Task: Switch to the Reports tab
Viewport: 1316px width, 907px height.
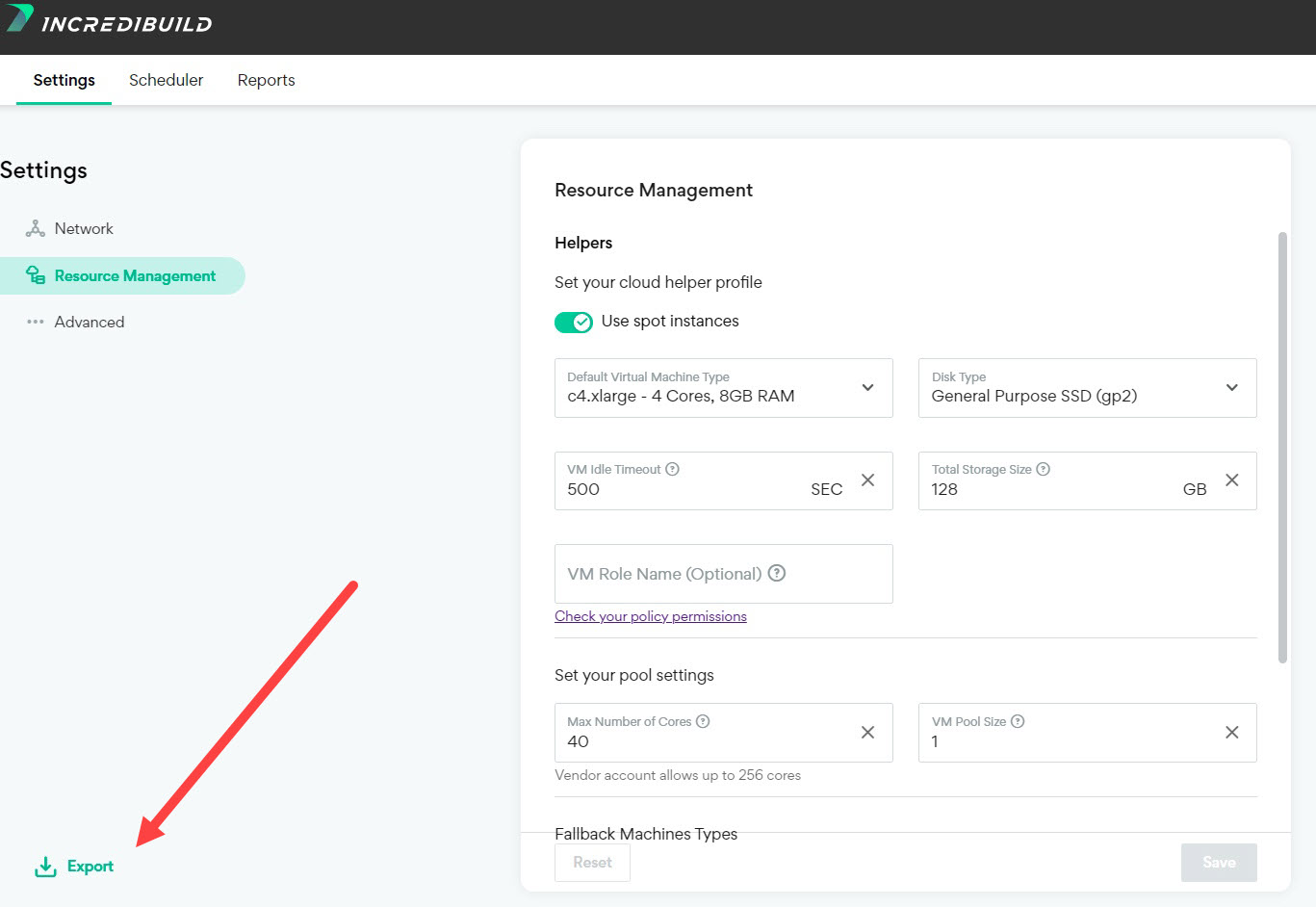Action: (x=267, y=80)
